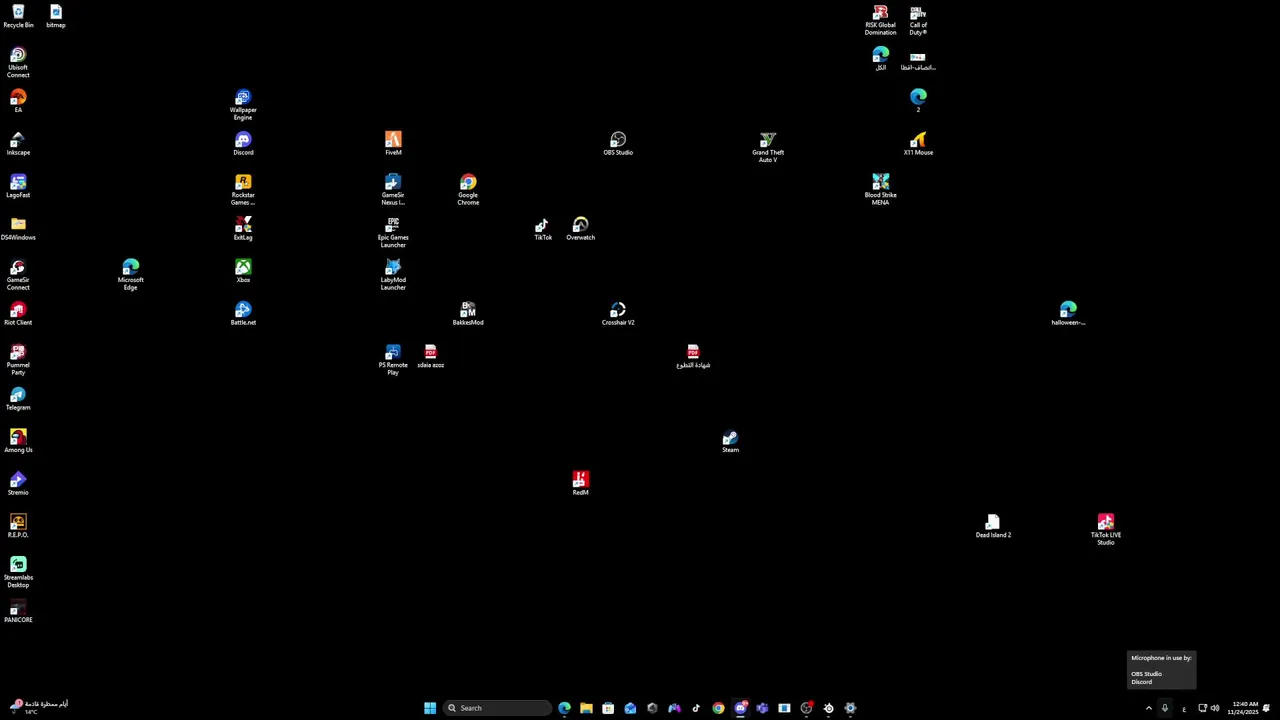Image resolution: width=1280 pixels, height=720 pixels.
Task: Launch the Telegram desktop shortcut
Action: (18, 399)
